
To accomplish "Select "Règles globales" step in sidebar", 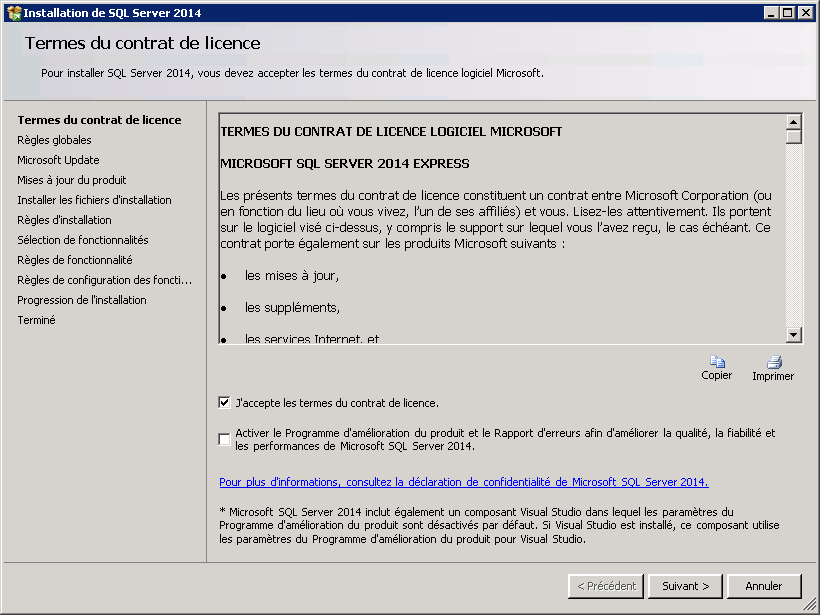I will click(x=54, y=140).
